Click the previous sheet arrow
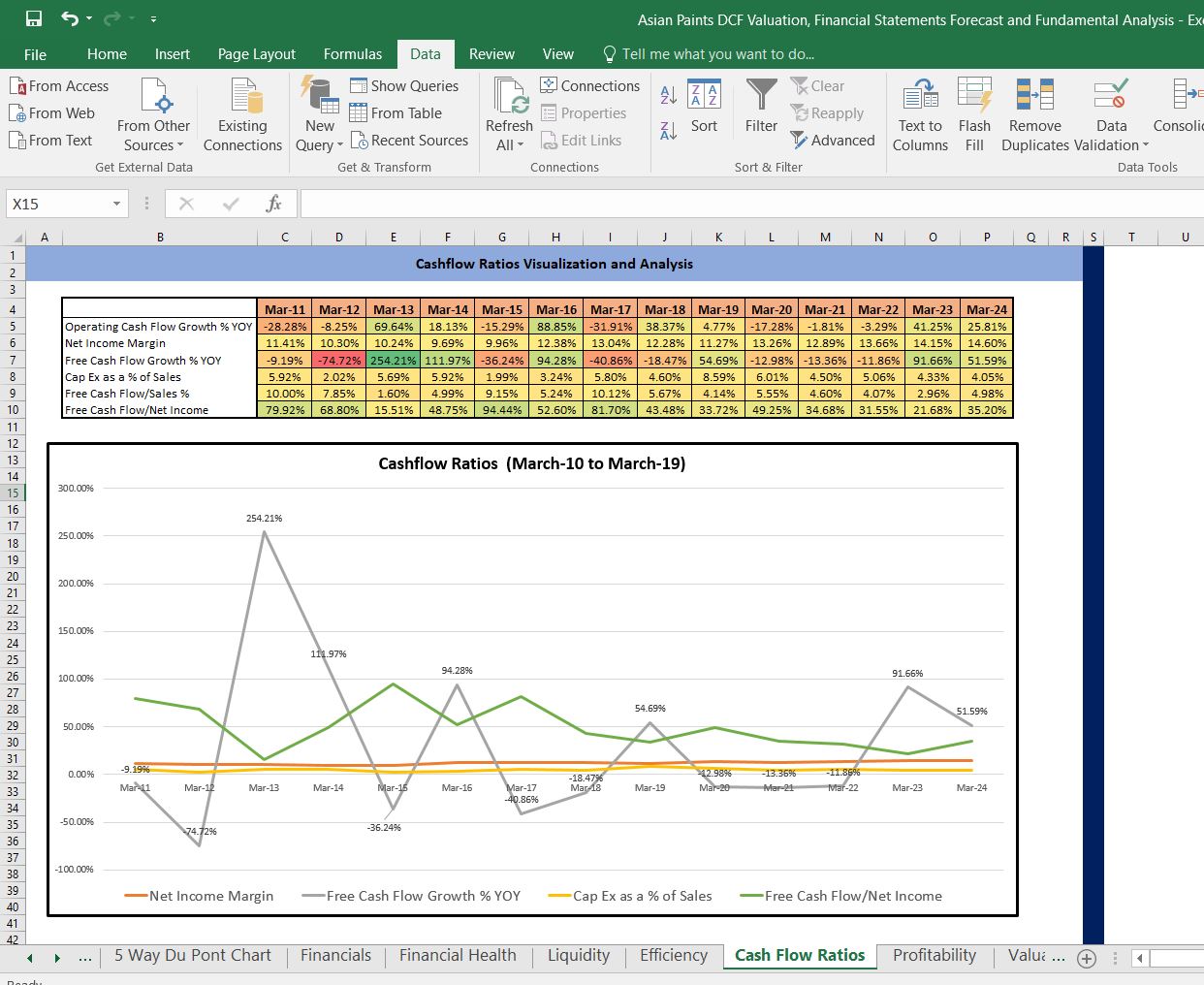 (x=30, y=958)
